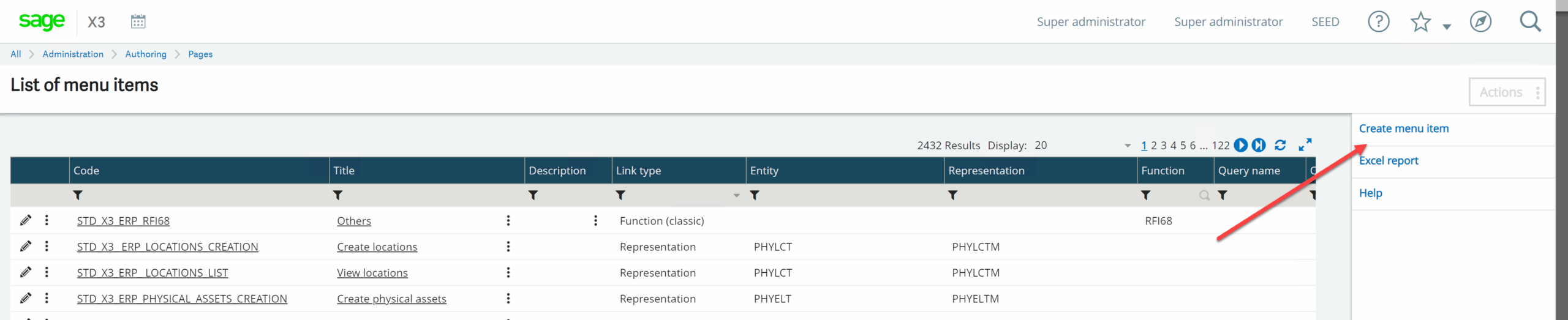1568x320 pixels.
Task: Filter the Description column
Action: point(533,195)
